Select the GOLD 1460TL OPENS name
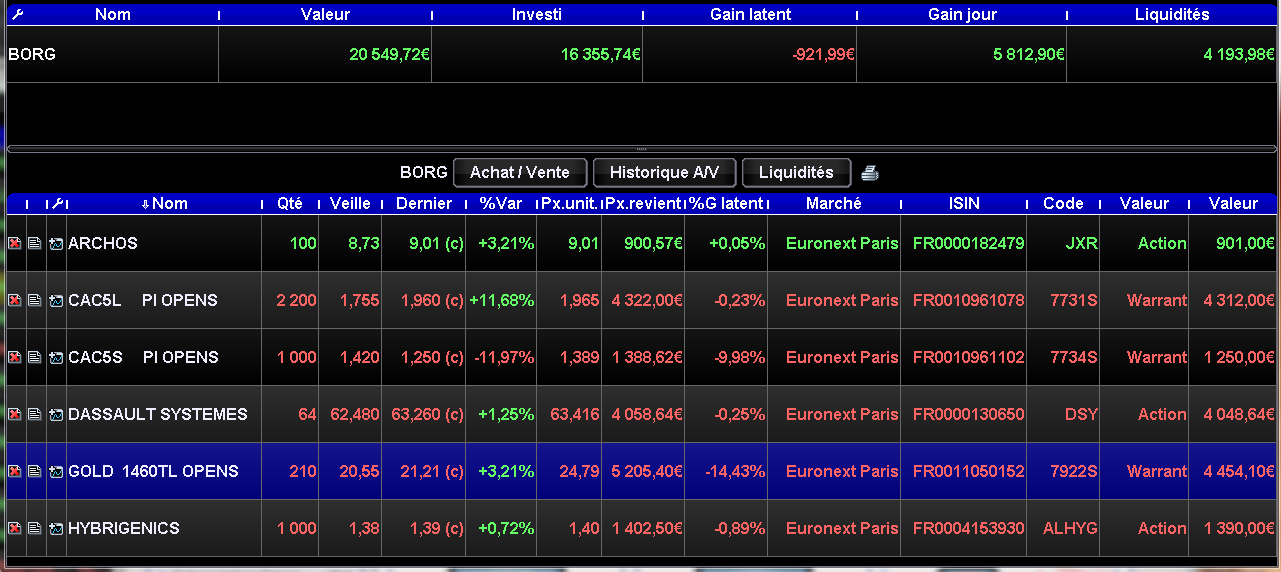This screenshot has height=572, width=1281. [x=153, y=471]
